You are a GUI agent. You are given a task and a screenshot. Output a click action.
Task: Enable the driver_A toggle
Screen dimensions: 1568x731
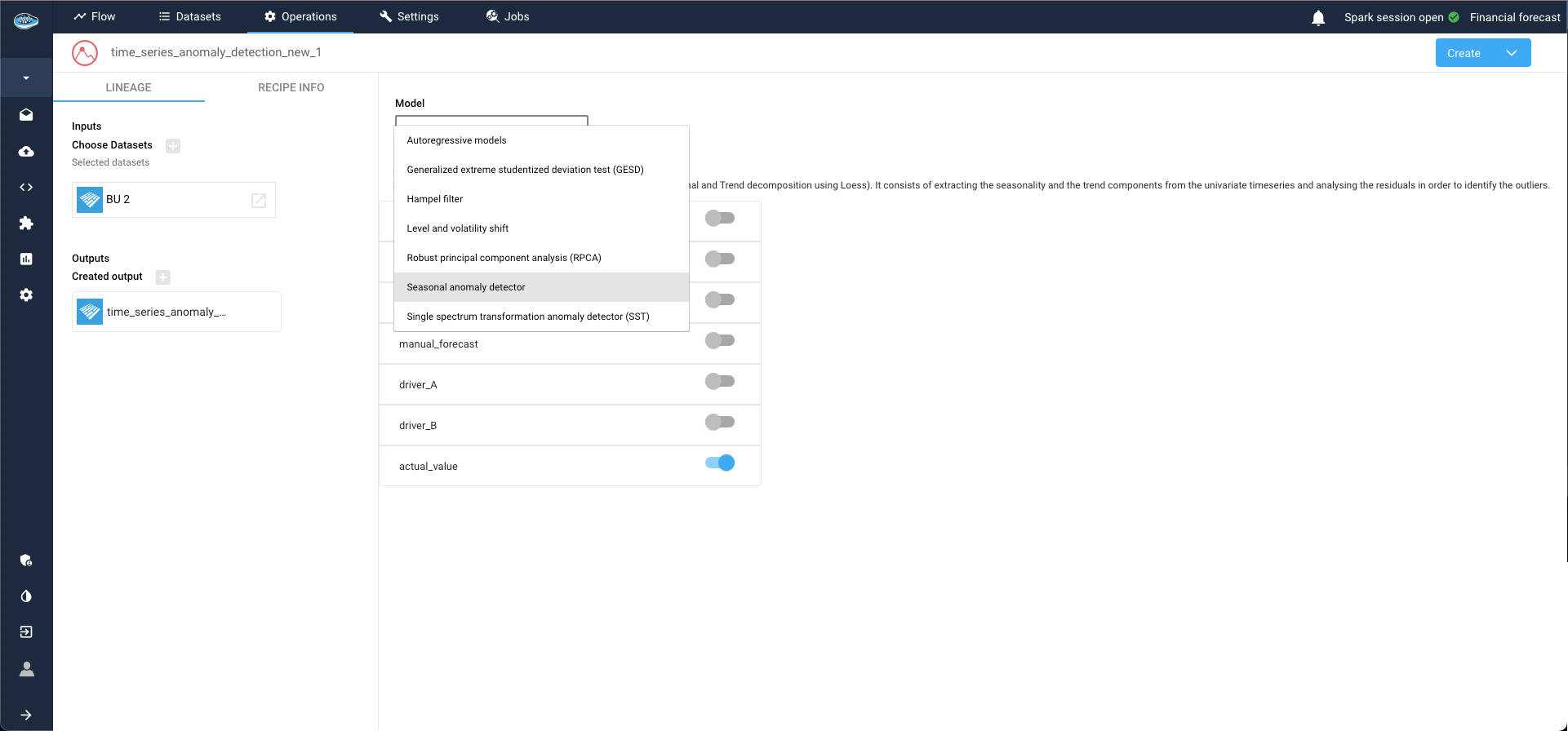tap(720, 382)
